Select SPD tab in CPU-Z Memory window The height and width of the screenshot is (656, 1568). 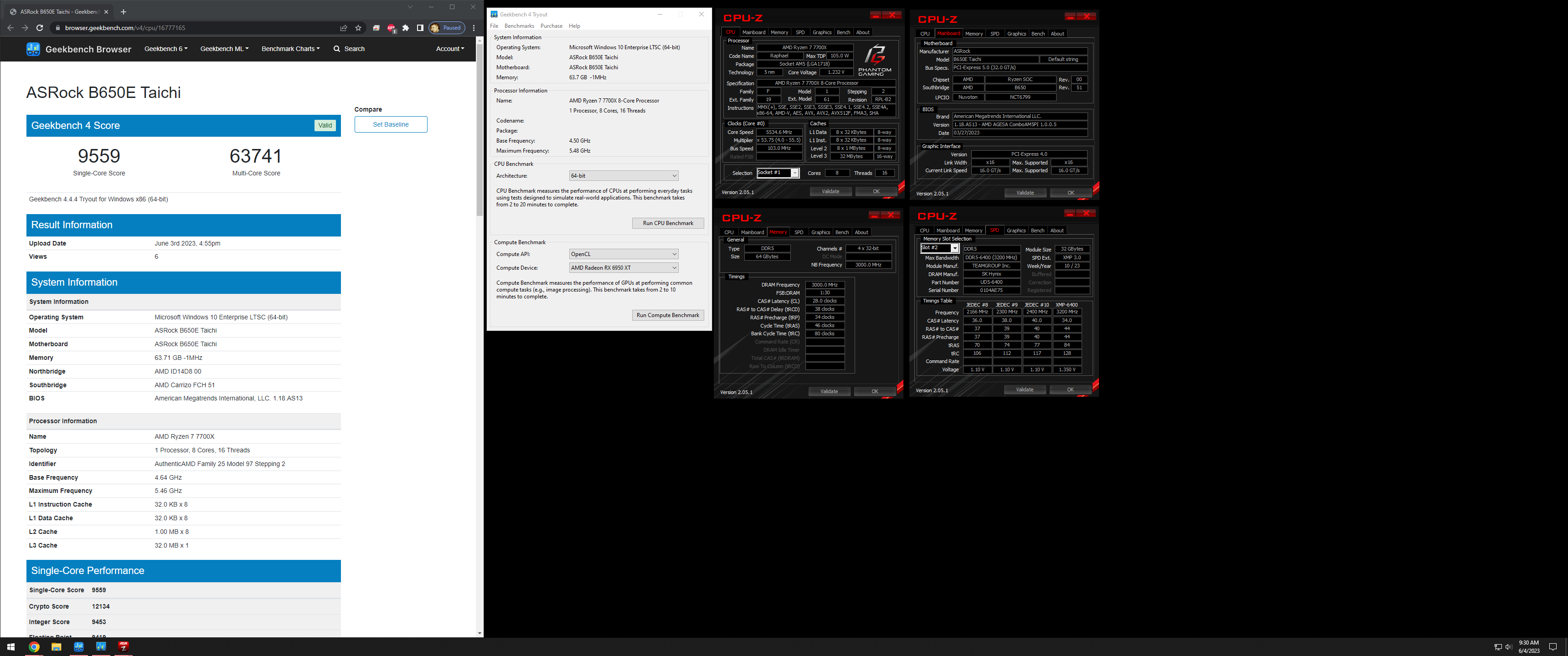pos(799,232)
